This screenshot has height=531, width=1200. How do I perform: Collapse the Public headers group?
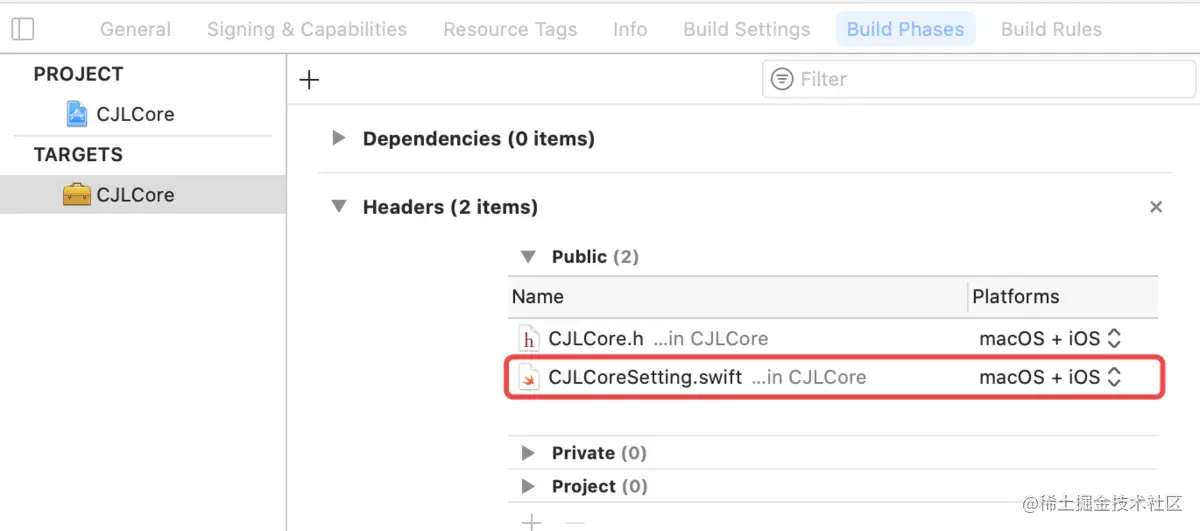528,257
